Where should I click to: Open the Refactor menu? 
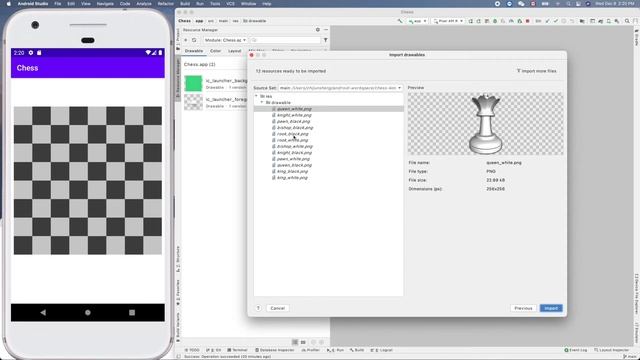point(165,4)
